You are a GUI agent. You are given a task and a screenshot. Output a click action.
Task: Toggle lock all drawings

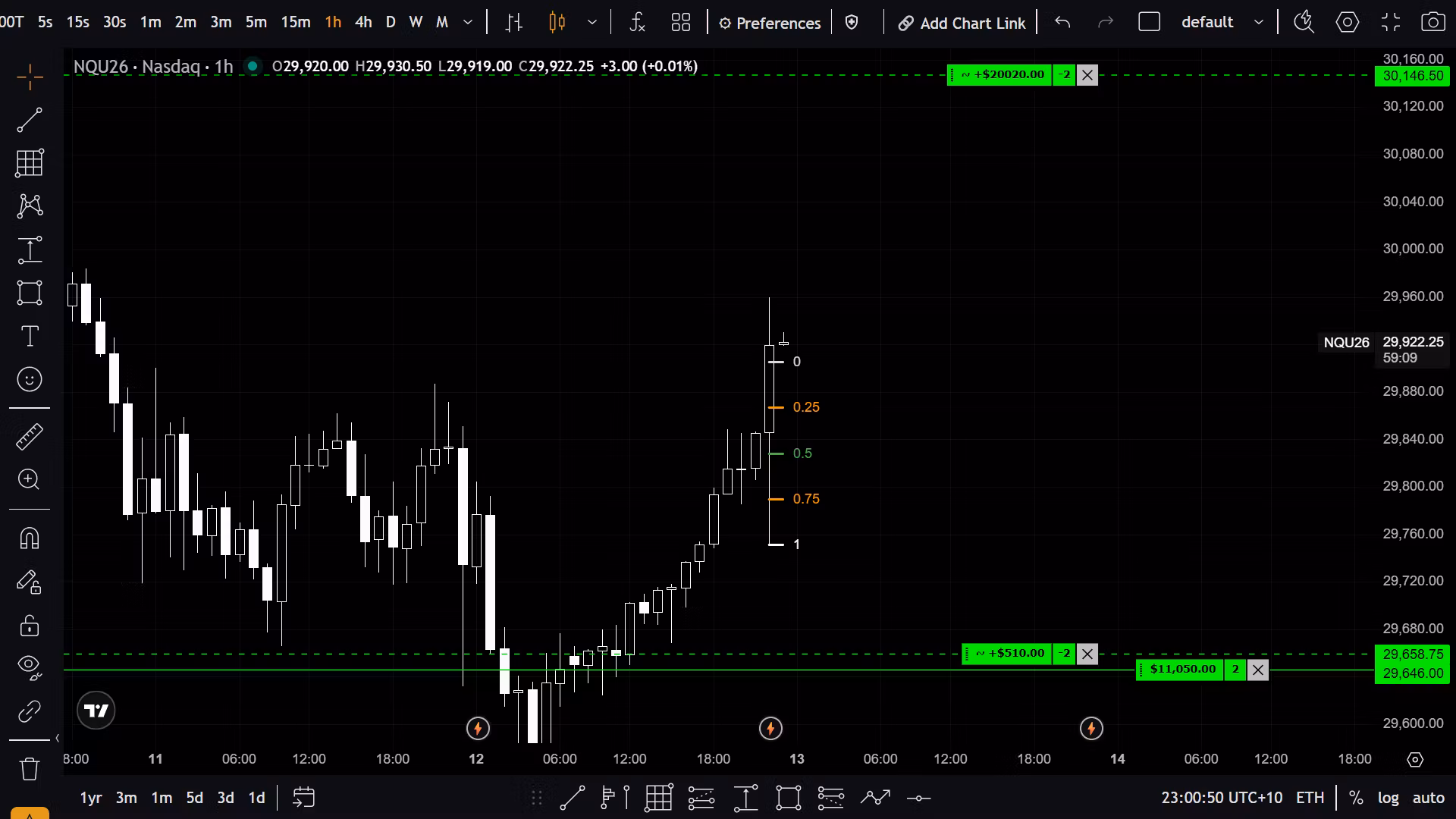[30, 625]
